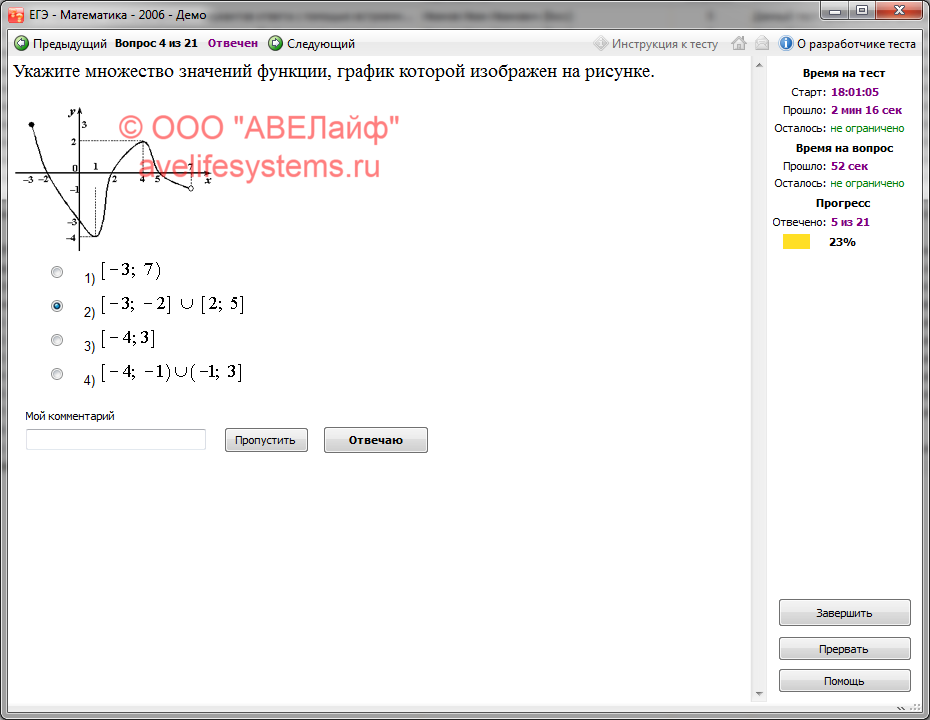The width and height of the screenshot is (930, 720).
Task: Click the yellow progress bar indicator
Action: click(796, 242)
